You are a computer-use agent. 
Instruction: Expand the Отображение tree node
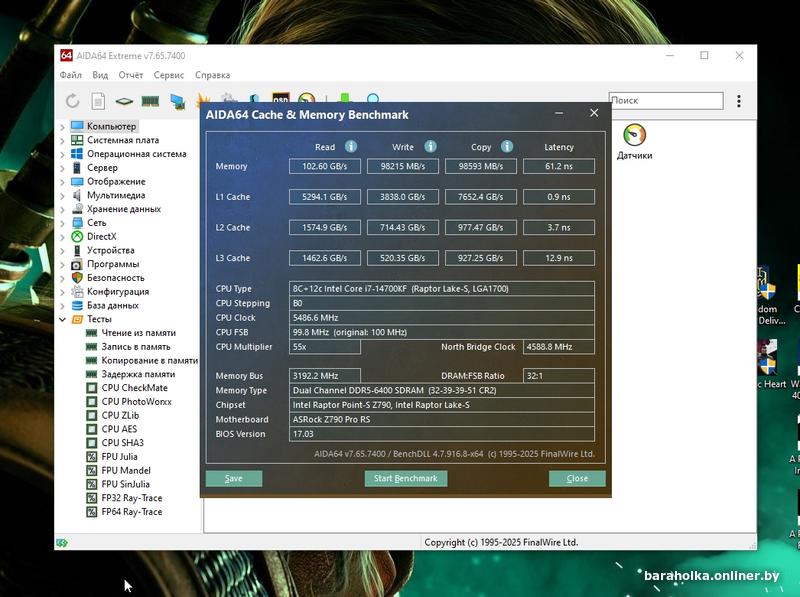pos(62,182)
